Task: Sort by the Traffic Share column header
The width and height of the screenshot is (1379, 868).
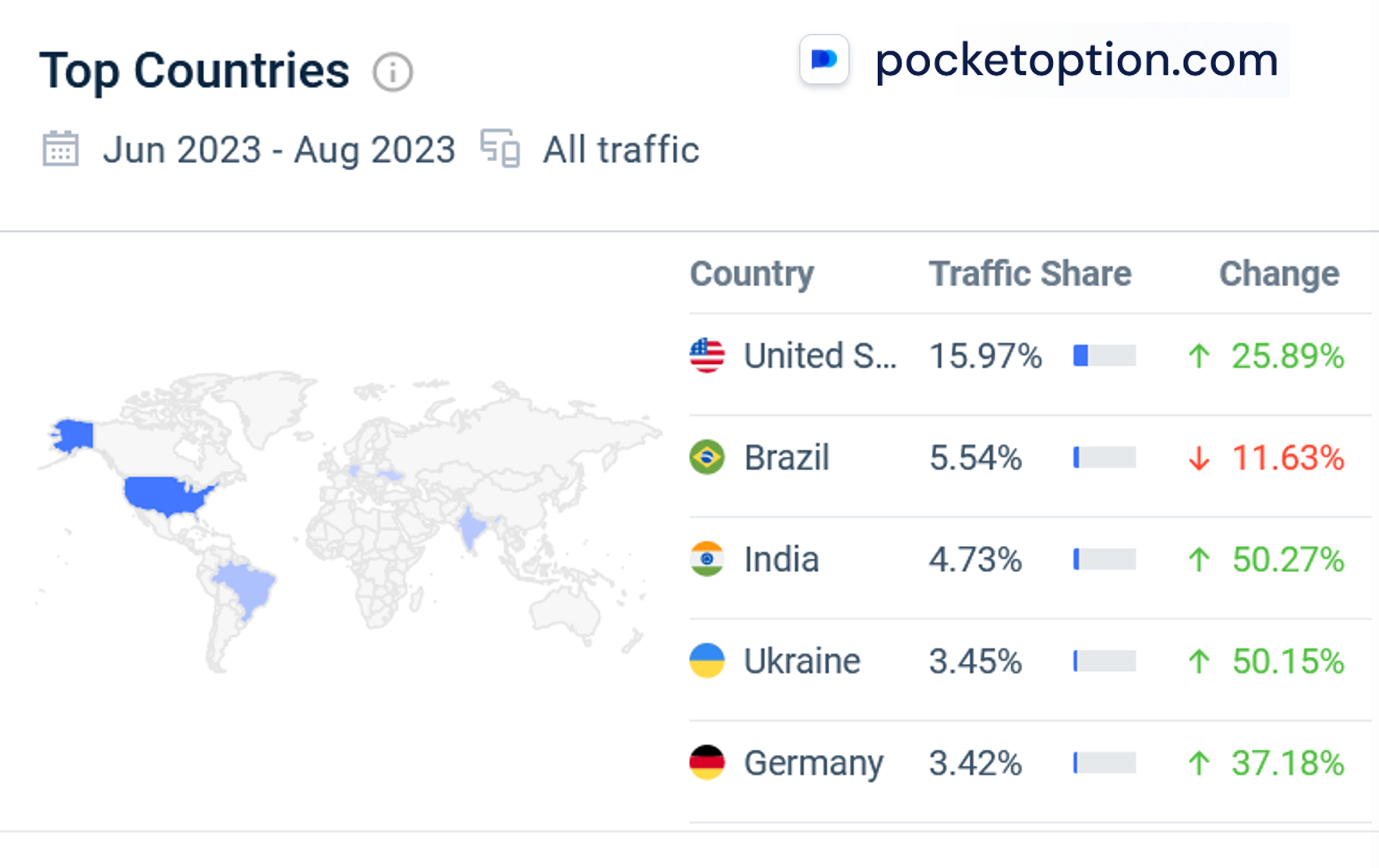Action: pos(1029,274)
